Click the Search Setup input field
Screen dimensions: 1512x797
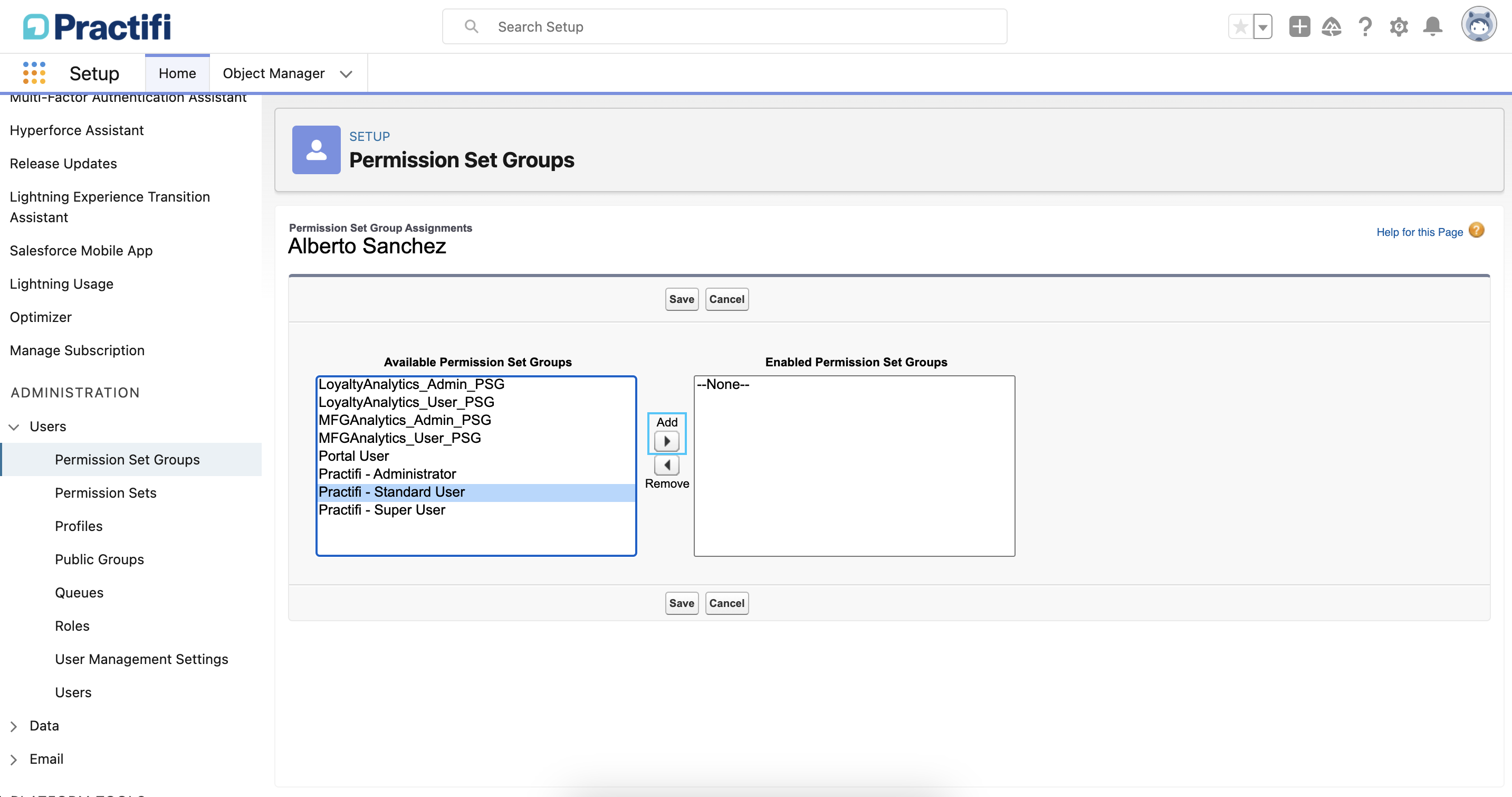[724, 26]
